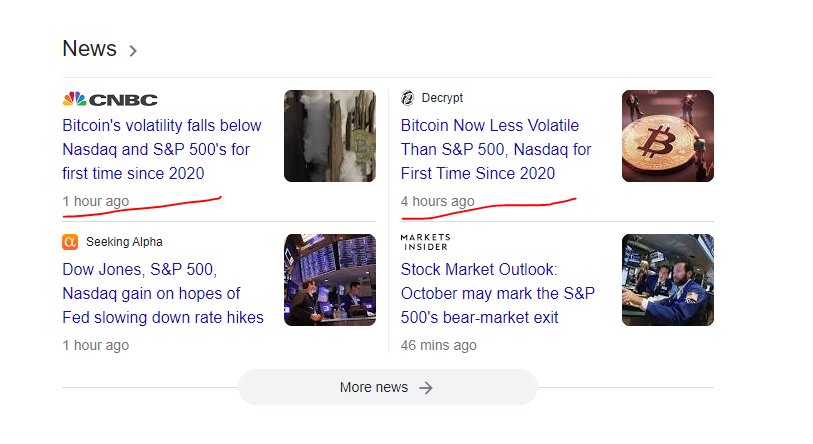Open Stock Market Outlook October article
The height and width of the screenshot is (444, 813).
pos(498,294)
